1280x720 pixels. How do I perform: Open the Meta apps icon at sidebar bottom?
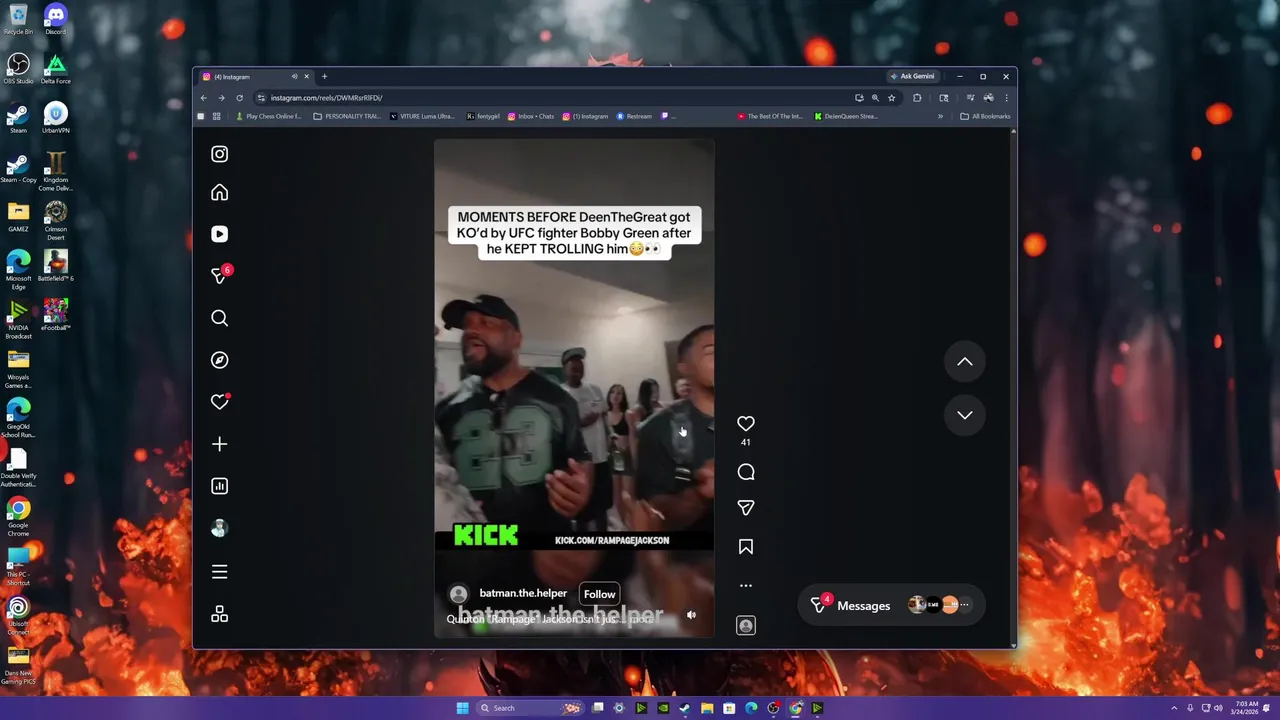[x=220, y=615]
